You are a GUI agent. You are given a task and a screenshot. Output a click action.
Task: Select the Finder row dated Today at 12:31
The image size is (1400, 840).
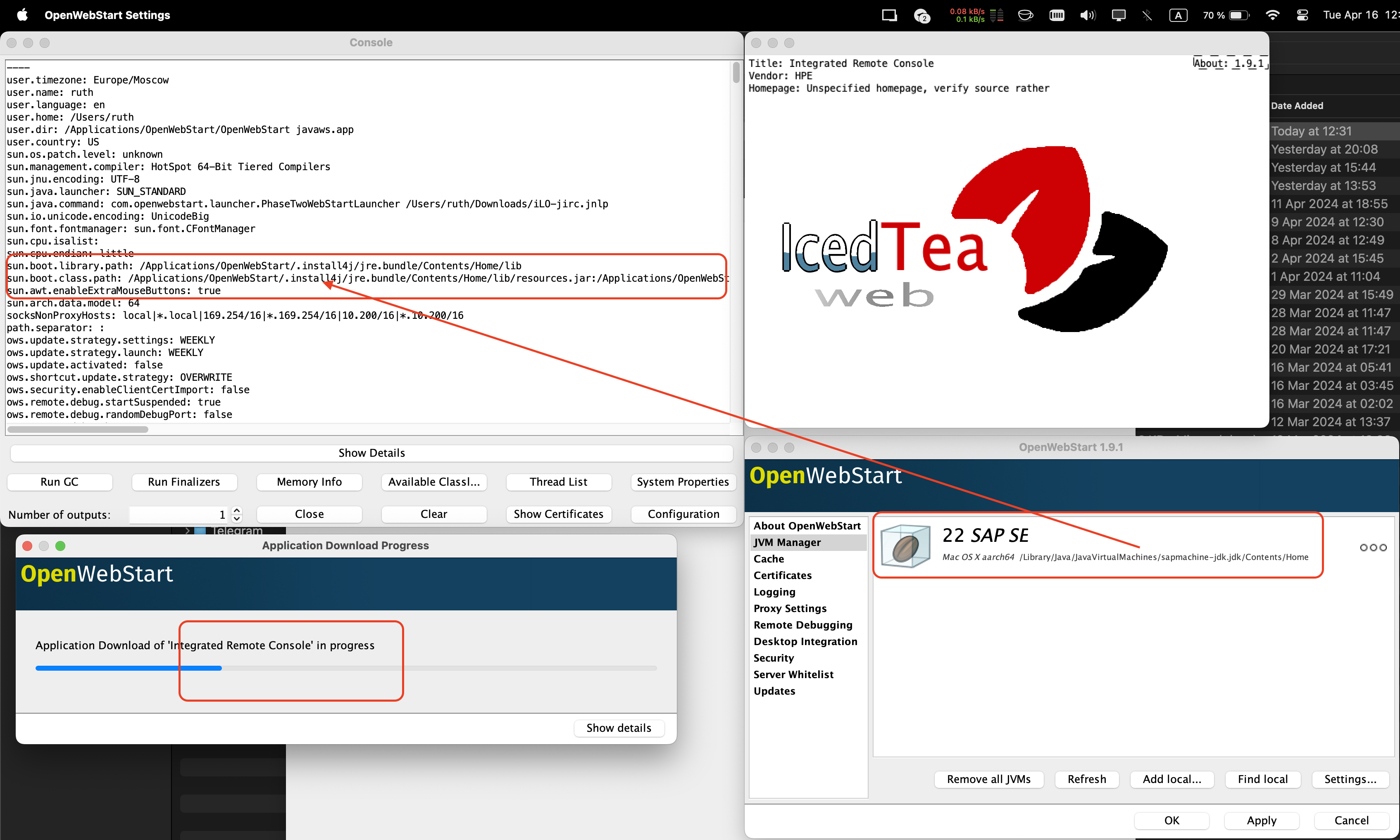[x=1334, y=131]
